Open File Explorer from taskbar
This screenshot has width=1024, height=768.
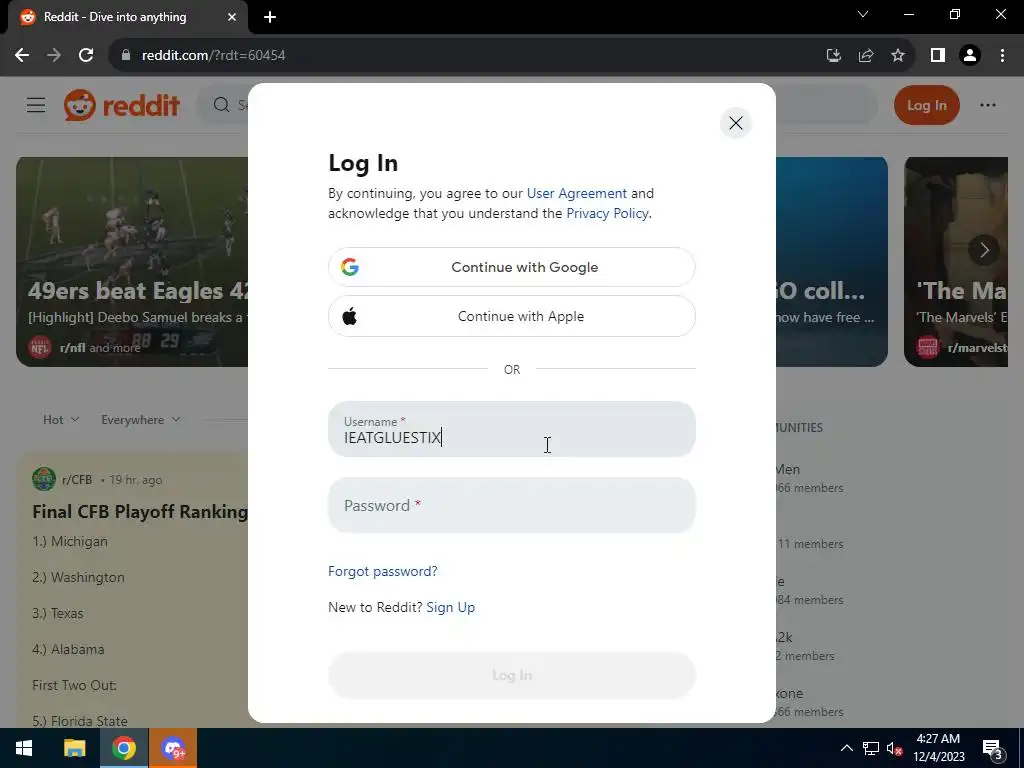(74, 748)
